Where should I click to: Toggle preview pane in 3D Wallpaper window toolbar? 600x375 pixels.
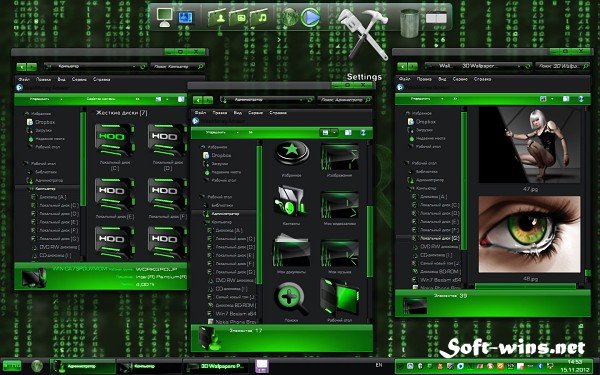click(566, 99)
